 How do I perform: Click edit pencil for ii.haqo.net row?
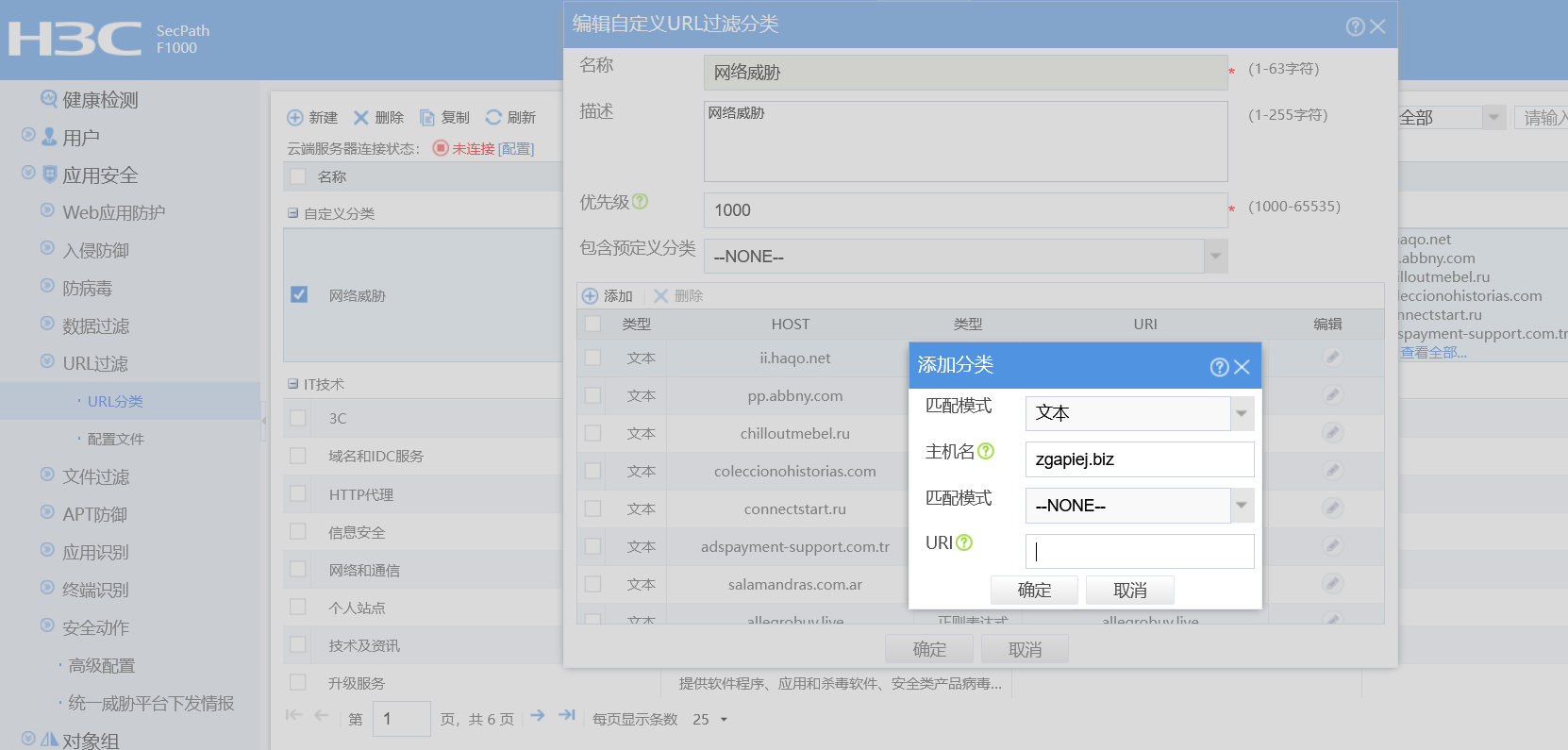click(1332, 358)
